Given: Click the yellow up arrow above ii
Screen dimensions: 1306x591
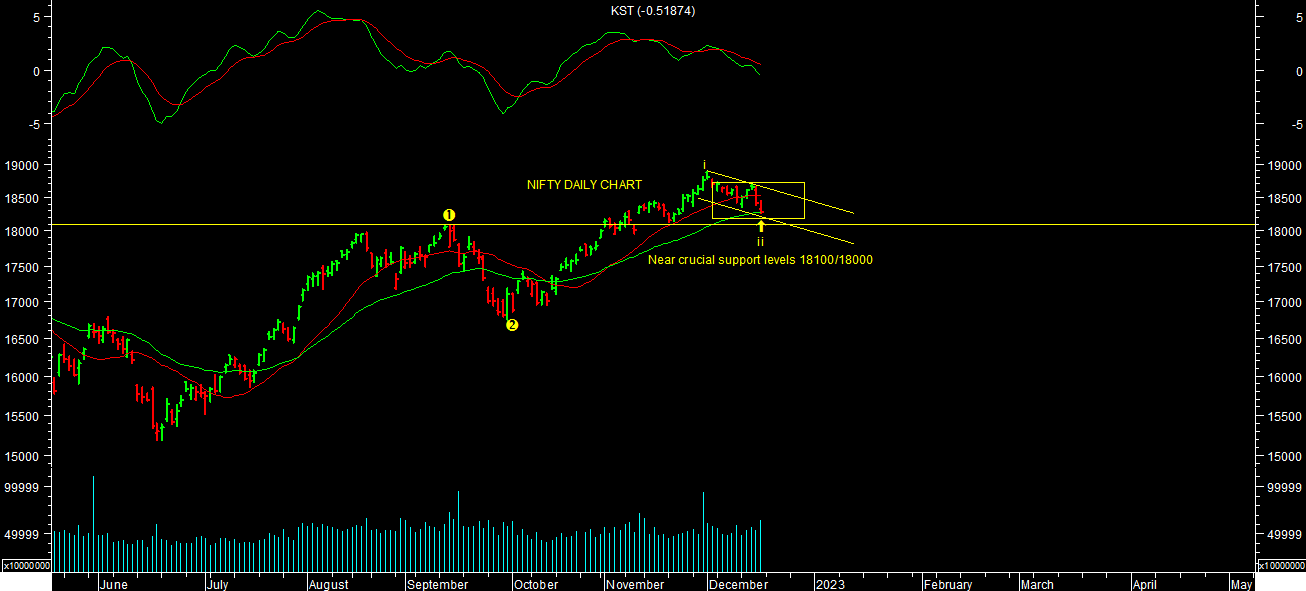Looking at the screenshot, I should tap(761, 227).
